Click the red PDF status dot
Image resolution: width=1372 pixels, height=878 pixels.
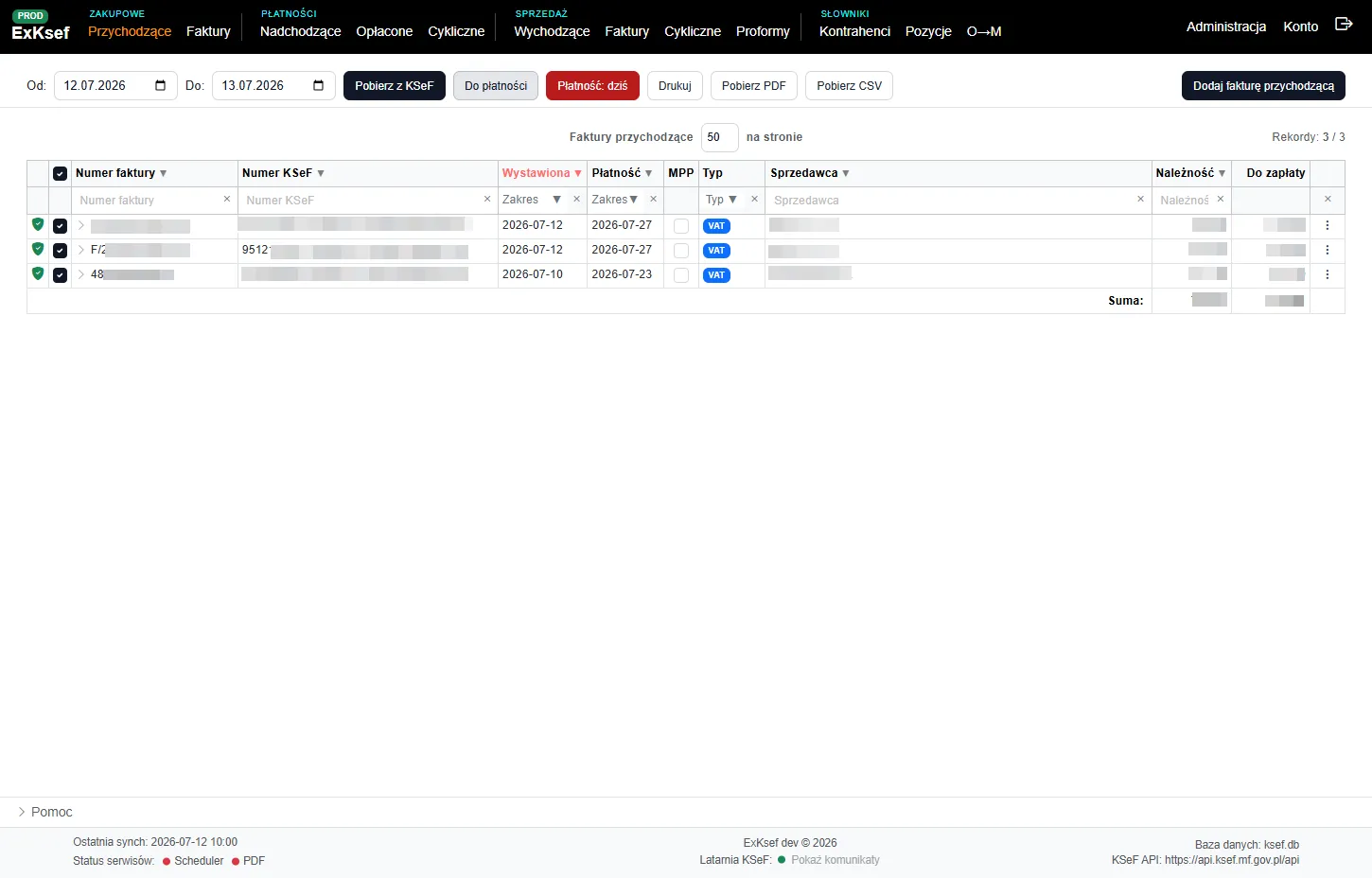pyautogui.click(x=236, y=861)
